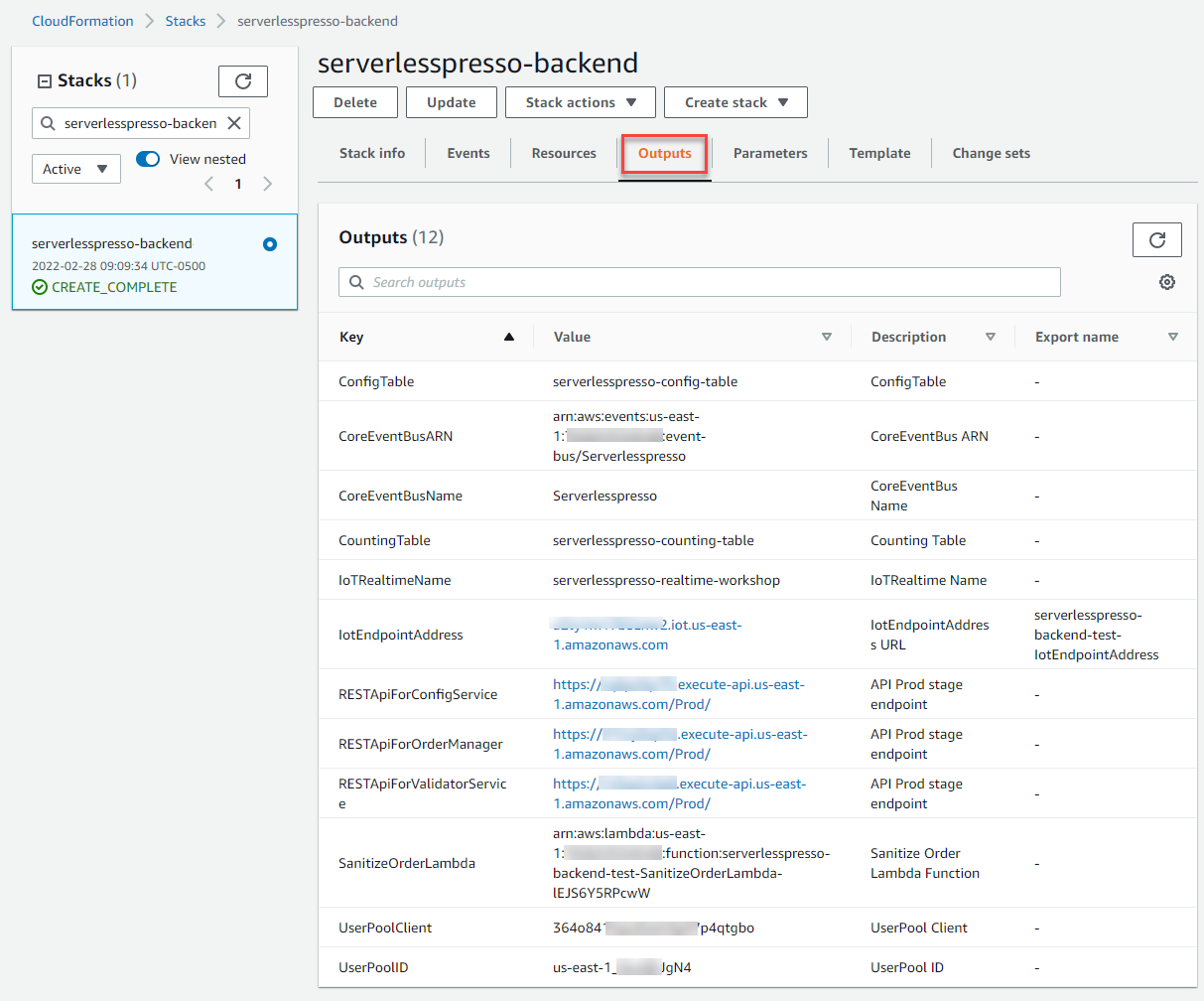Click the CoreEventBusARN key cell
The image size is (1204, 1001).
tap(396, 436)
